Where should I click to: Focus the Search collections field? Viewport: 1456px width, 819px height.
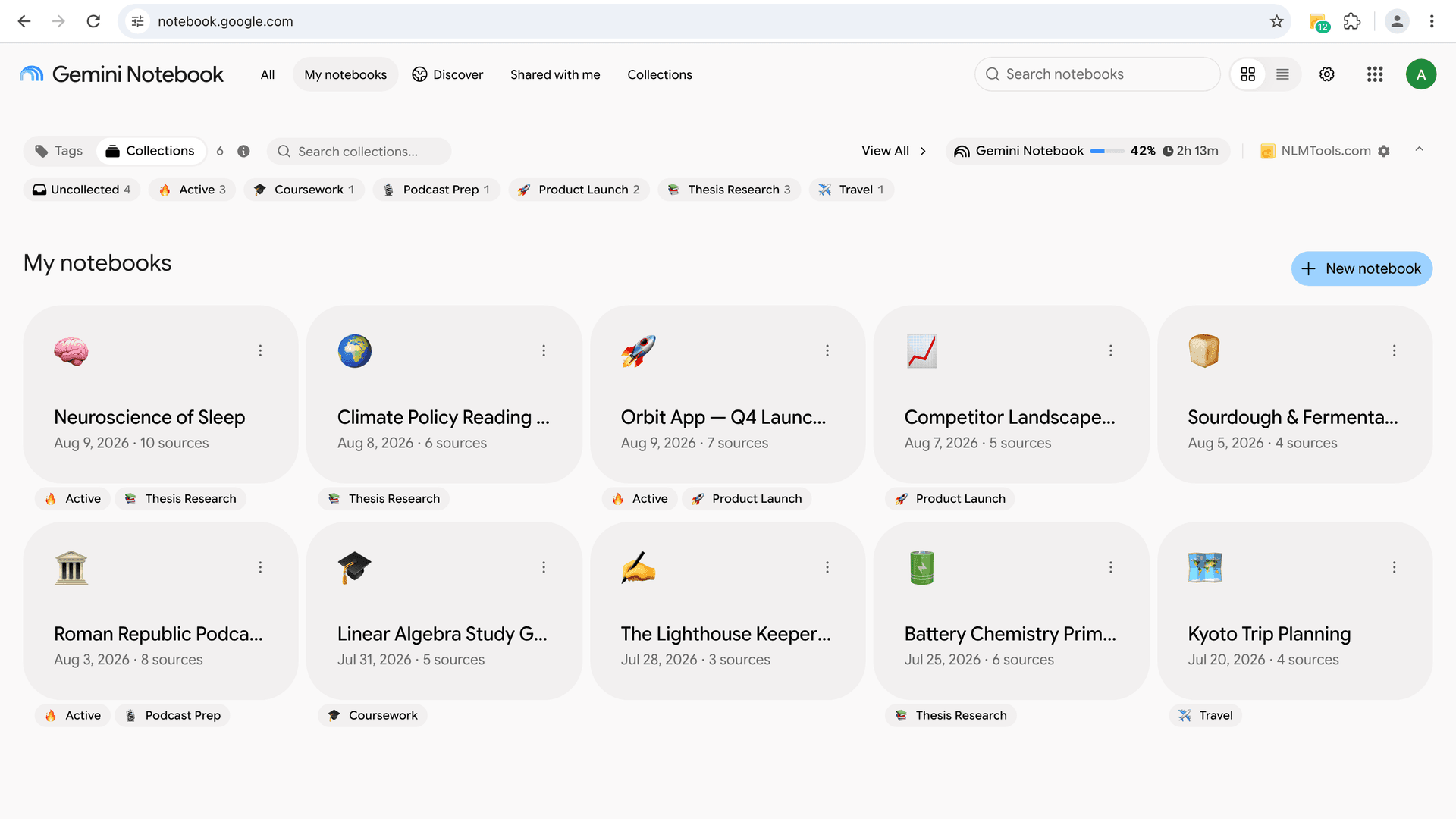click(359, 152)
